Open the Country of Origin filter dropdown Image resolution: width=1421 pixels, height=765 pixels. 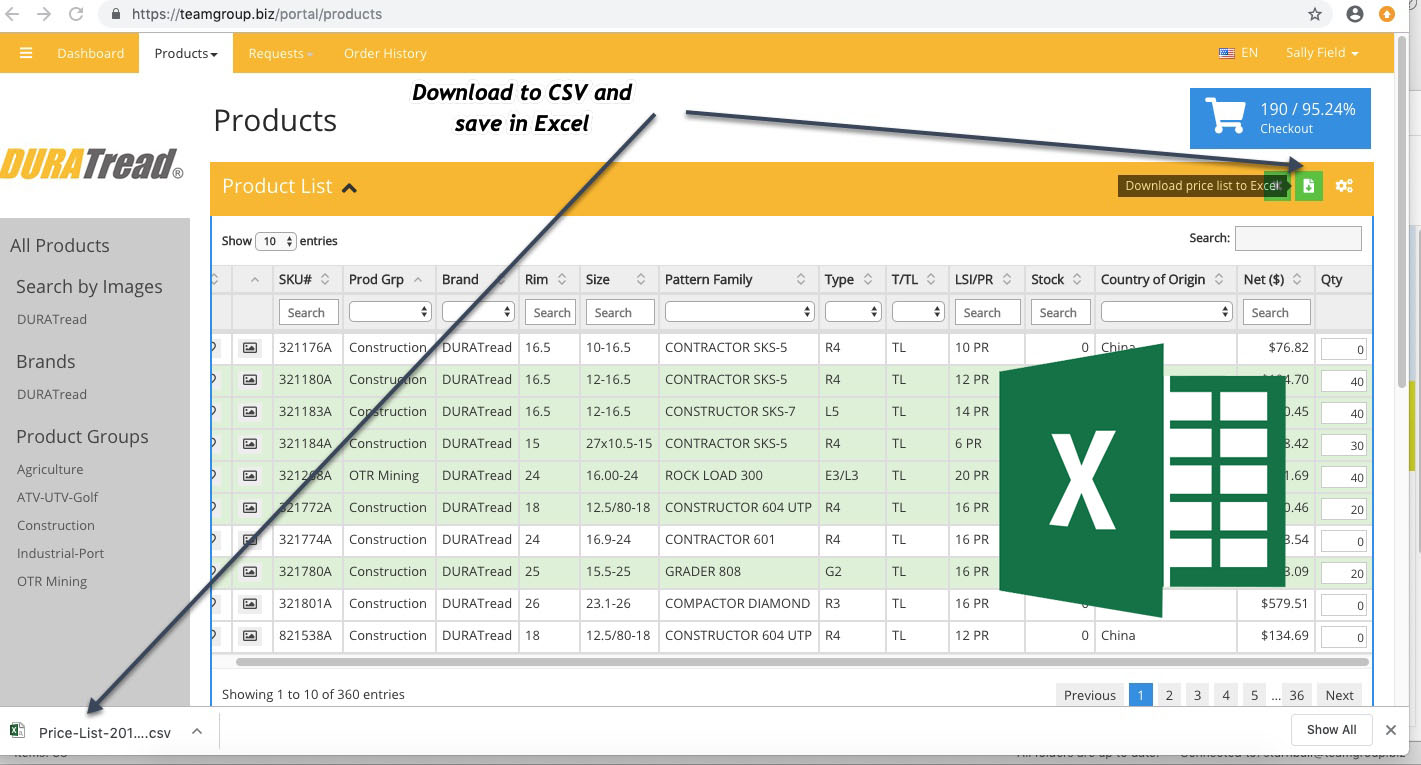pyautogui.click(x=1166, y=312)
